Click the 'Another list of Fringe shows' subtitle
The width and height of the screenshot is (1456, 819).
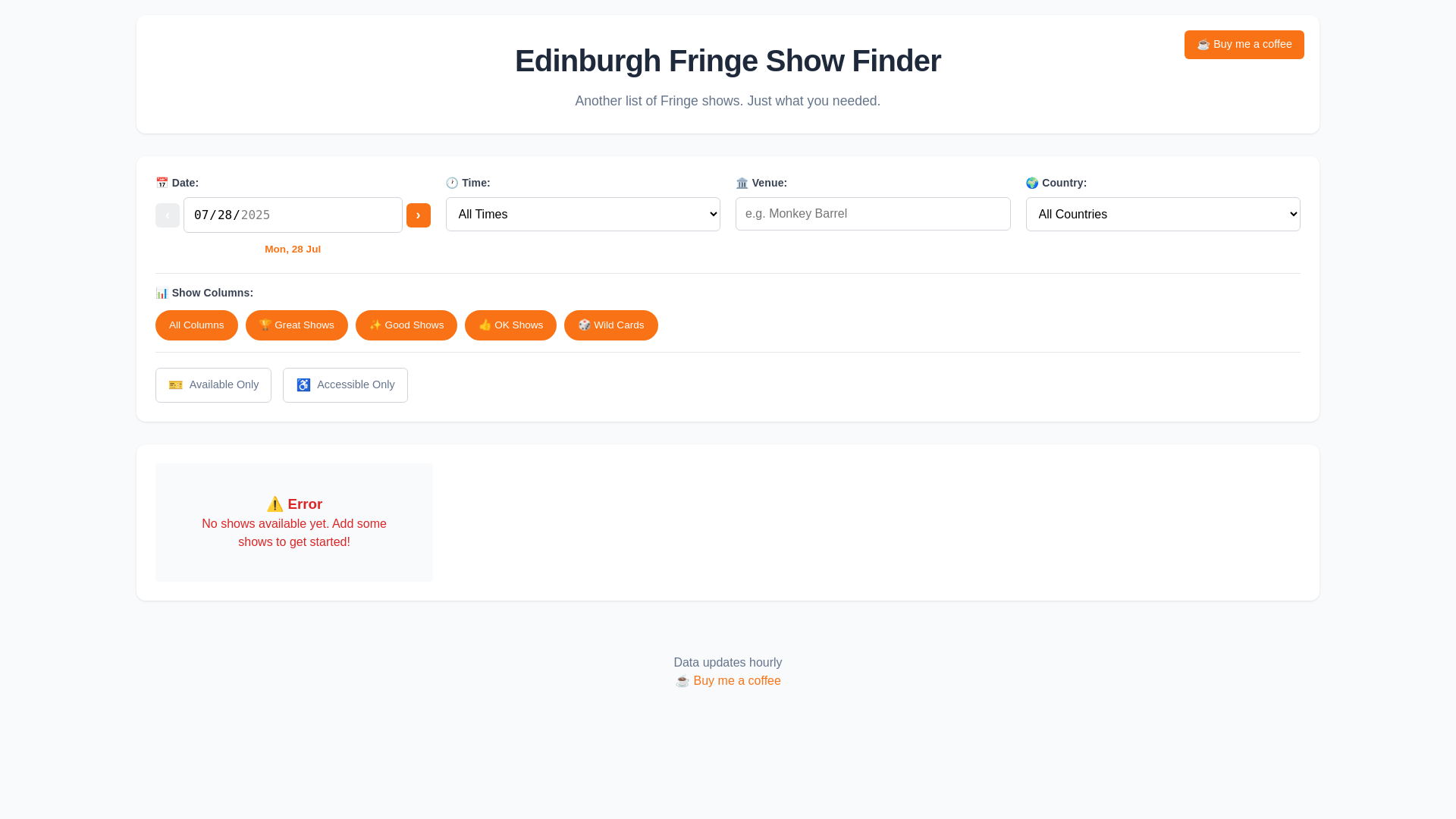(x=728, y=101)
